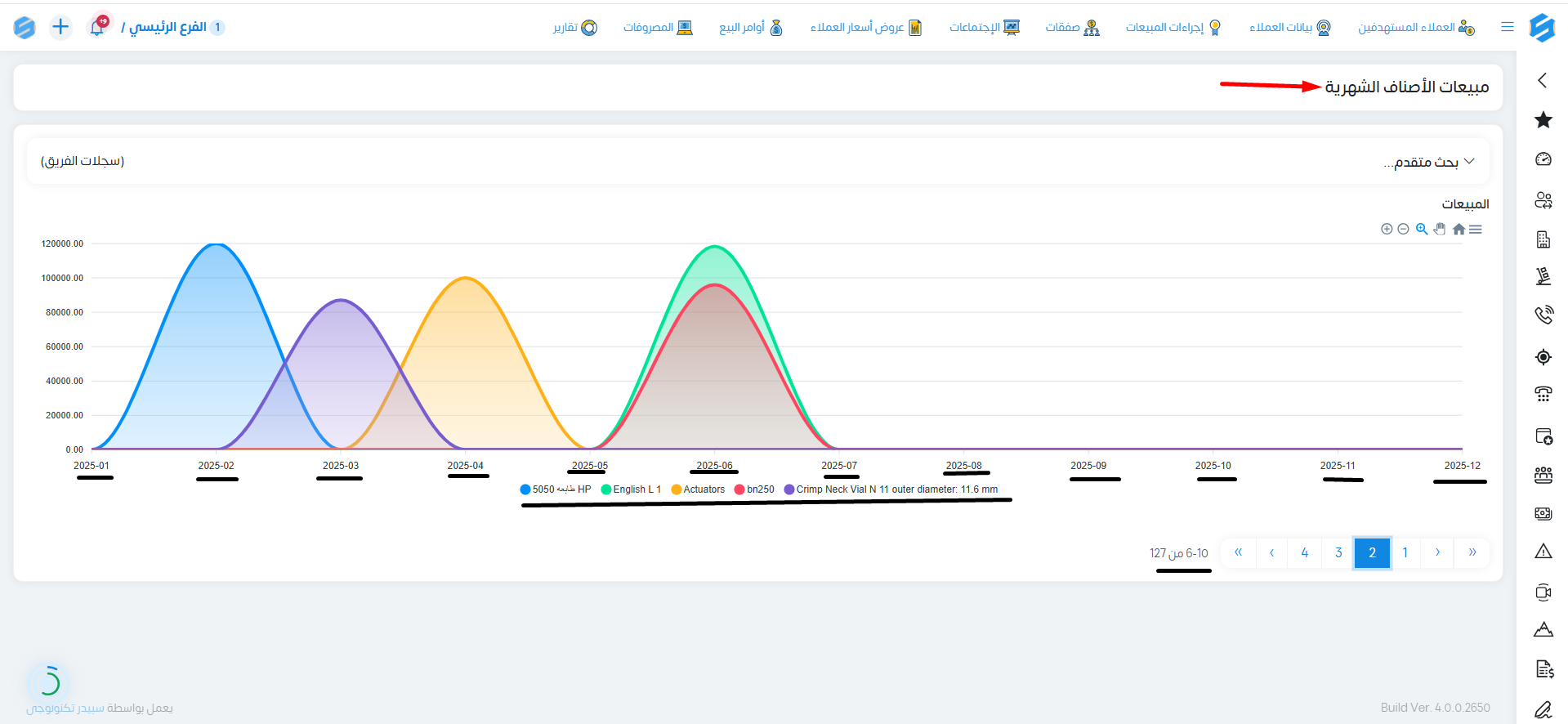Click the chart zoom-out minus icon
Viewport: 1568px width, 724px height.
click(x=1403, y=229)
